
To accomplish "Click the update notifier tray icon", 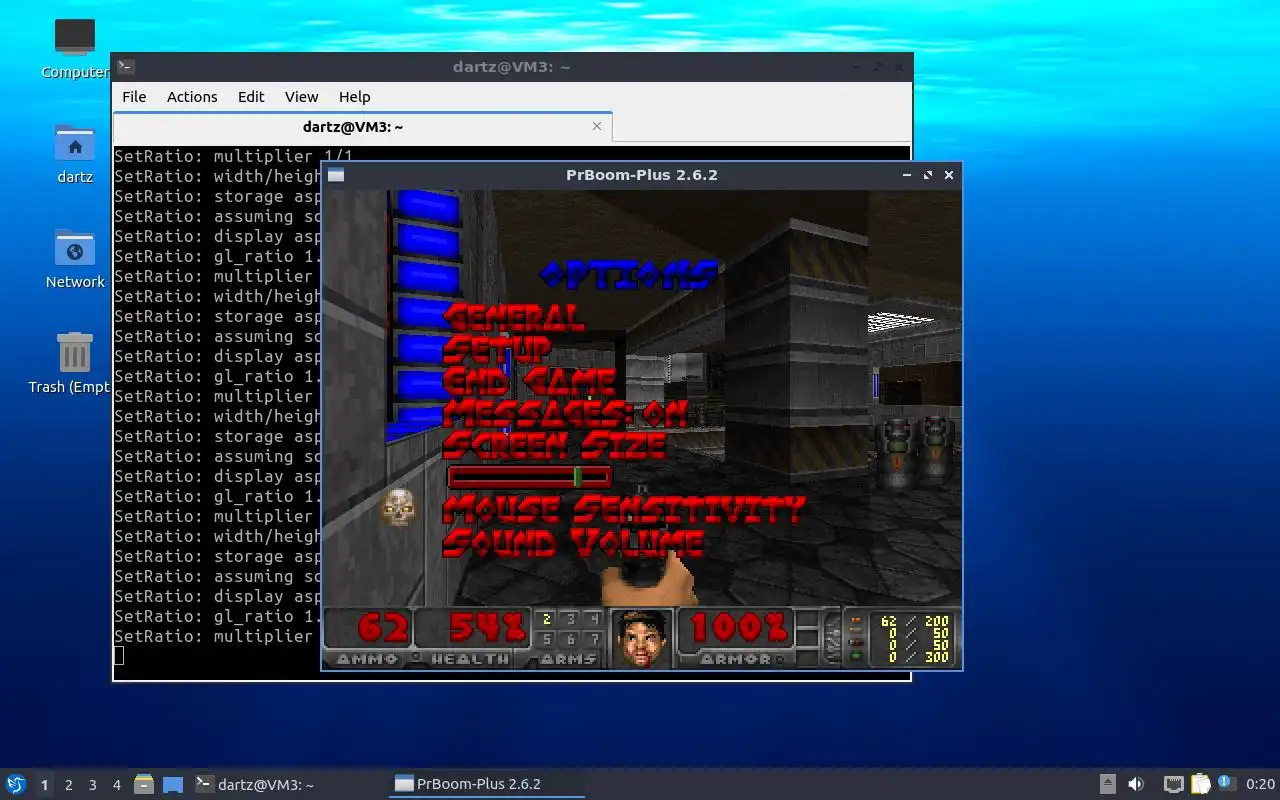I will [1226, 783].
